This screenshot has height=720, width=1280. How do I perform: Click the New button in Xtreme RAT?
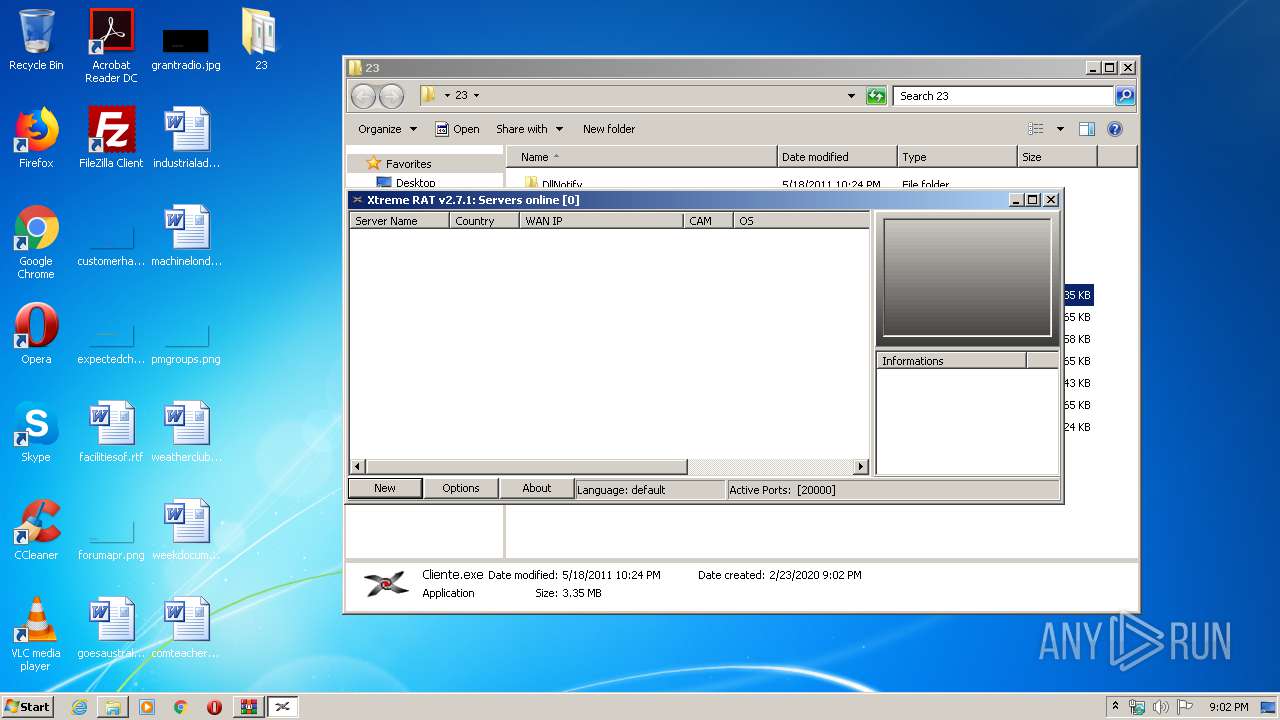click(385, 488)
